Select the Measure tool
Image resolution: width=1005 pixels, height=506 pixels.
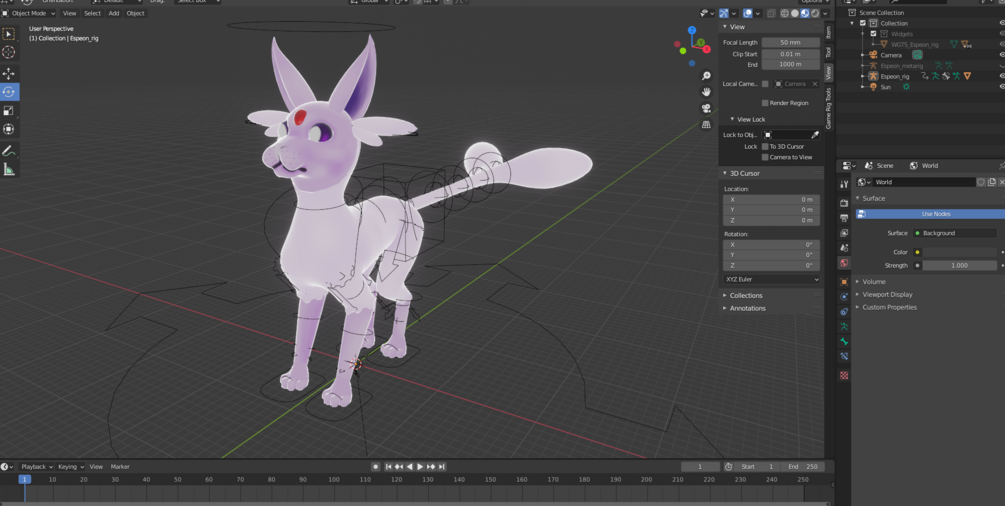click(x=8, y=169)
